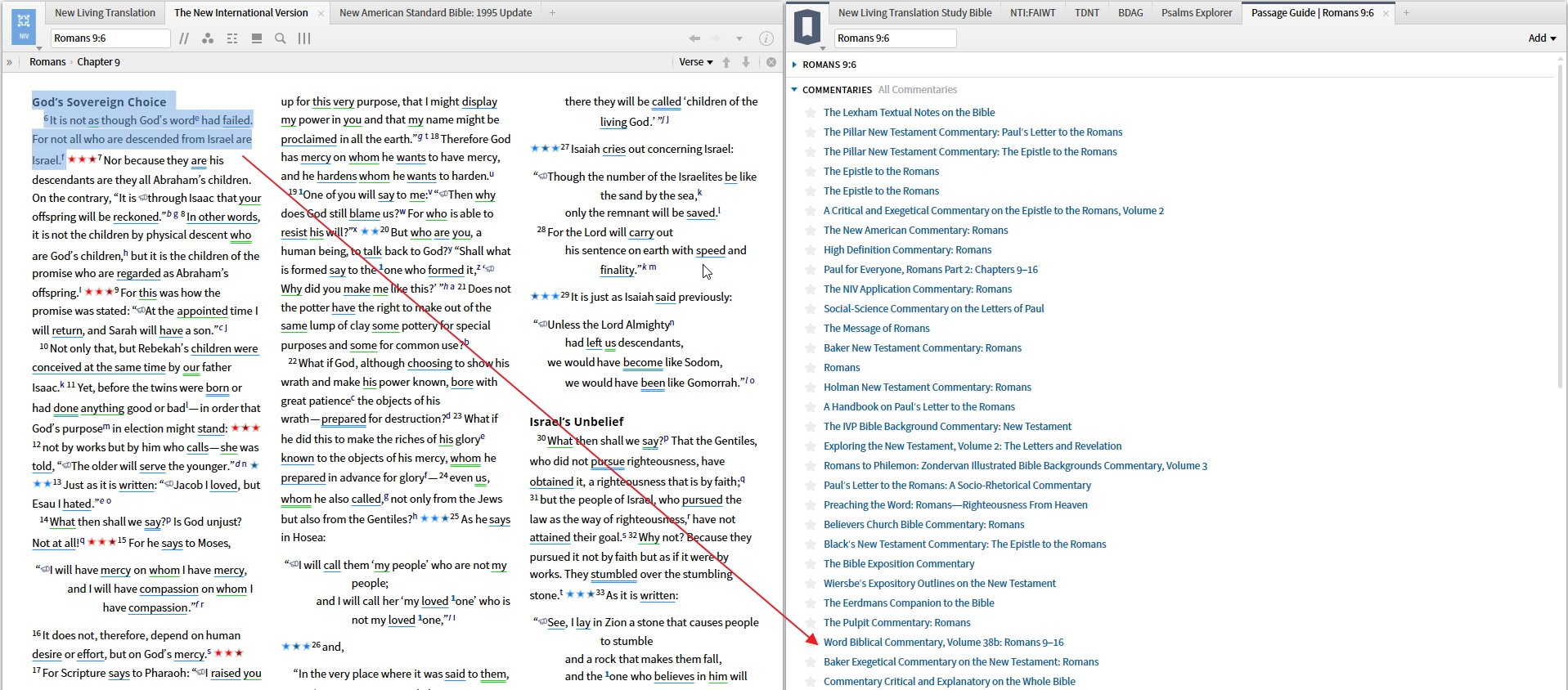Close the Passage Guide Romans 9:6 tab
This screenshot has width=1568, height=690.
pos(1386,13)
